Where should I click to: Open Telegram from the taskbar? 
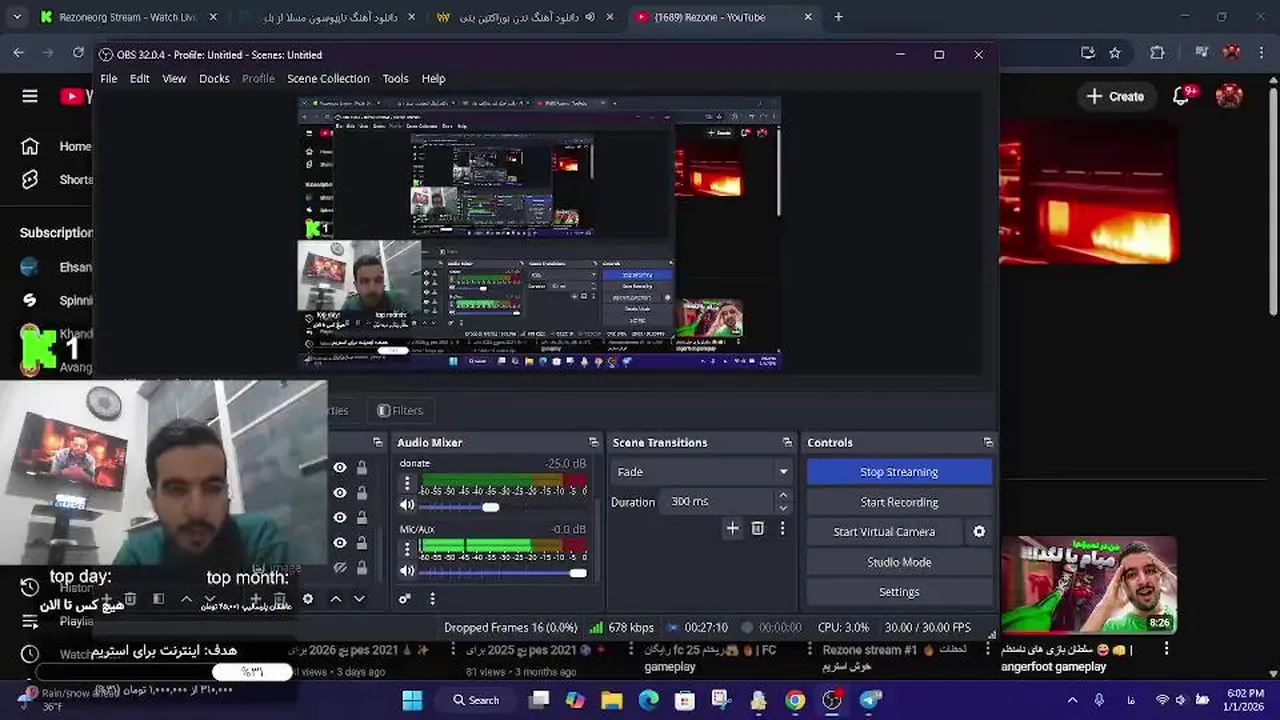[x=869, y=700]
